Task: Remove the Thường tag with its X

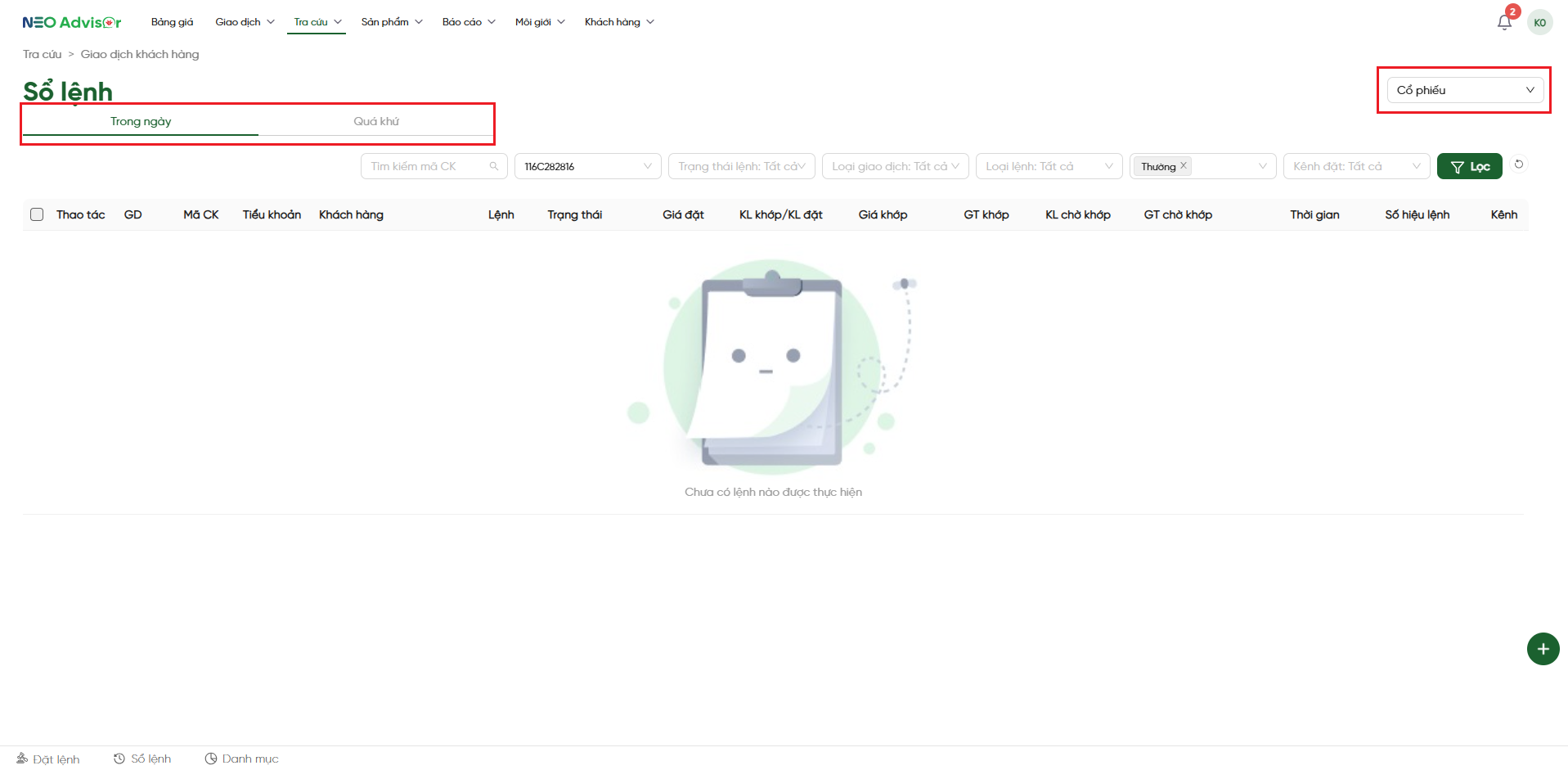Action: pyautogui.click(x=1184, y=165)
